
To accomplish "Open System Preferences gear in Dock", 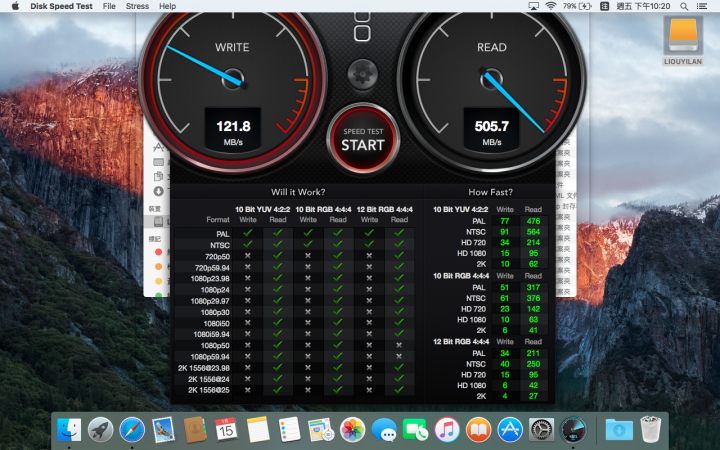I will point(541,430).
